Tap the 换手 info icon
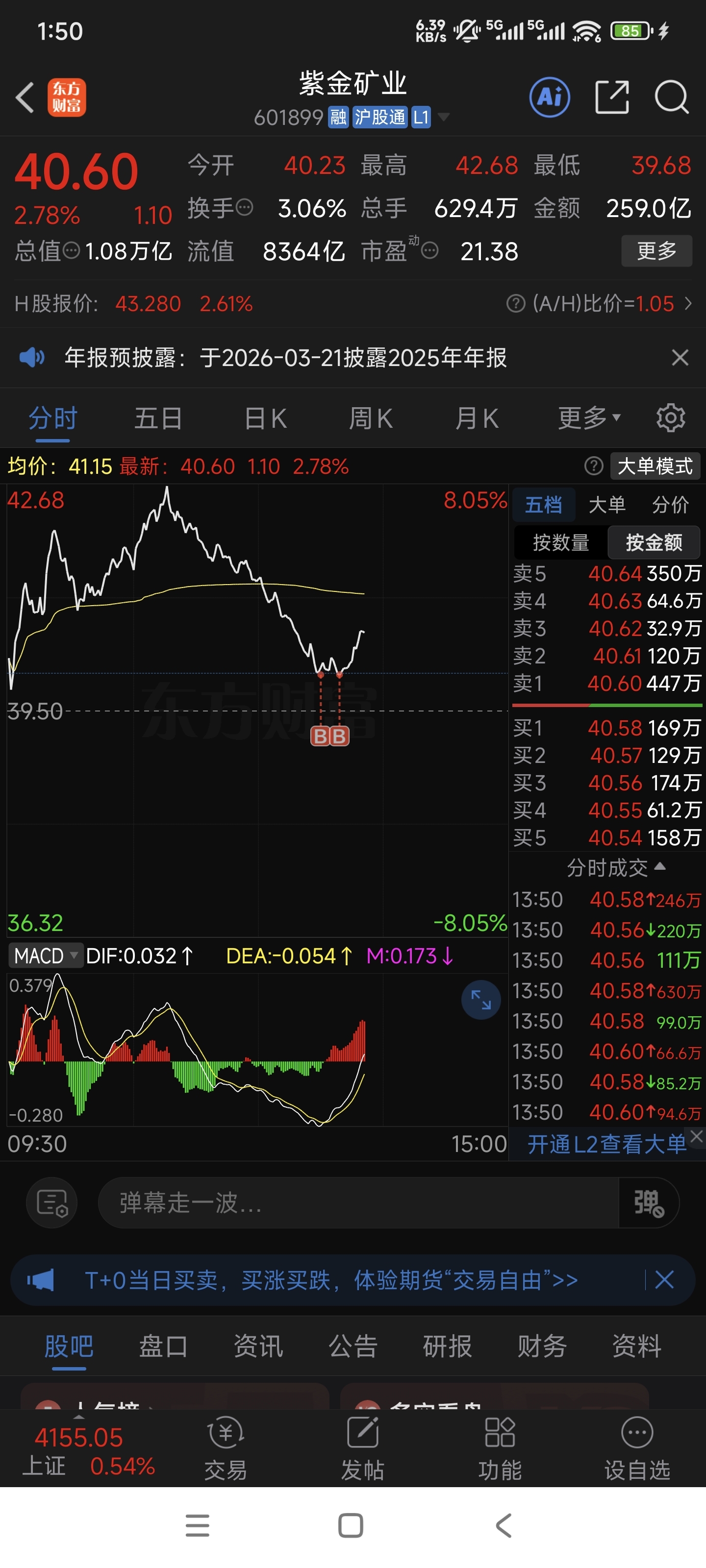The height and width of the screenshot is (1568, 706). pyautogui.click(x=244, y=208)
